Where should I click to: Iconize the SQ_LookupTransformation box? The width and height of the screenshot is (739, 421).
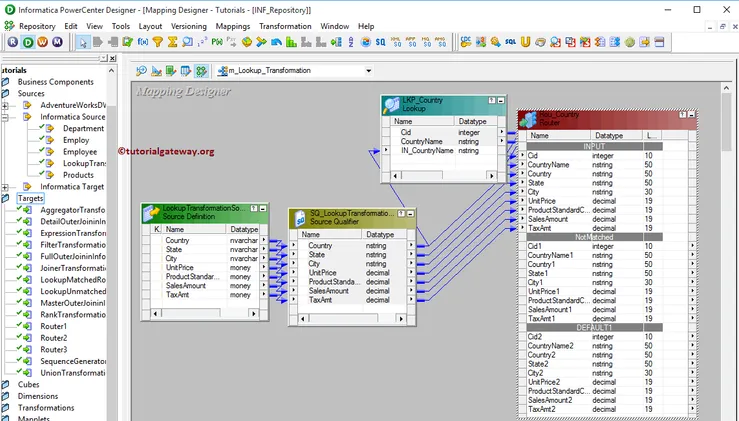(x=411, y=213)
